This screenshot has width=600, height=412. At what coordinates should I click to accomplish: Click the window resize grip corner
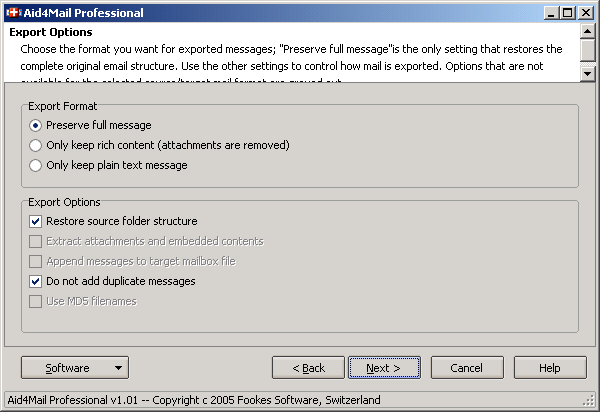click(591, 402)
